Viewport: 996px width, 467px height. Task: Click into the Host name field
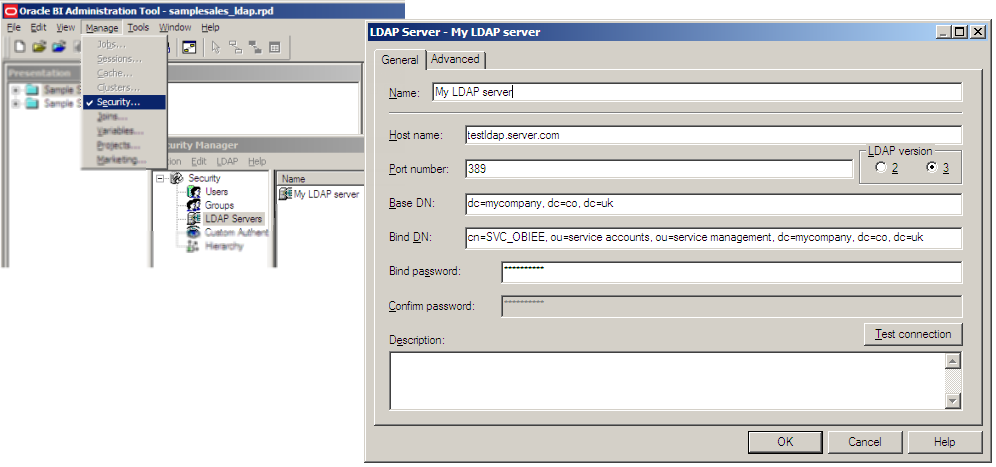pos(712,135)
